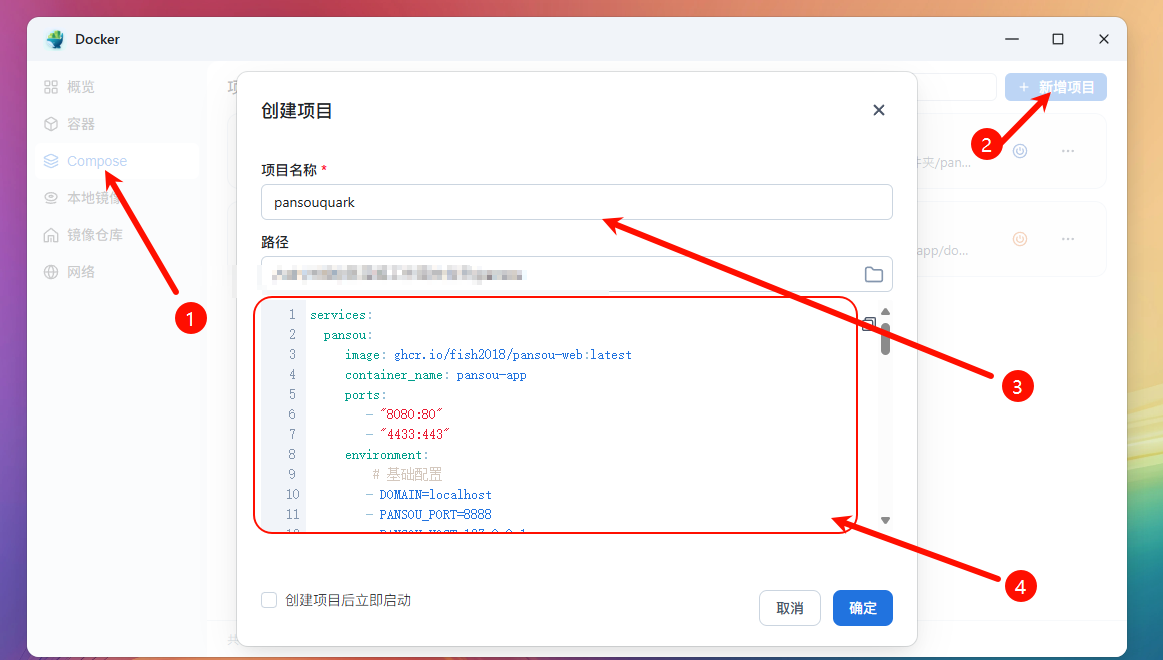Open the more options menu beside the orange power icon
The width and height of the screenshot is (1163, 660).
pos(1067,239)
